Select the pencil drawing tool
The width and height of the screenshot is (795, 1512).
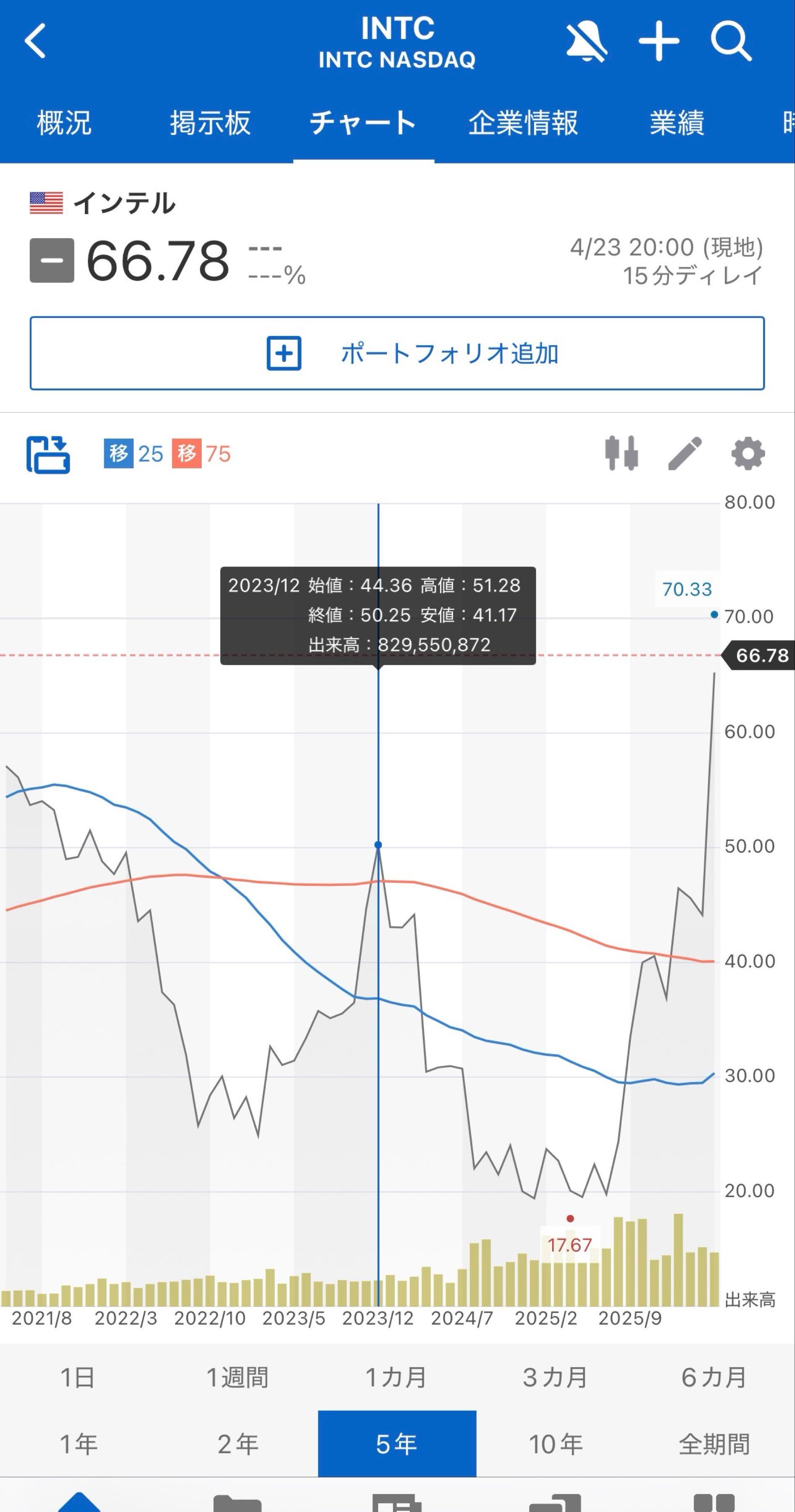click(x=684, y=453)
